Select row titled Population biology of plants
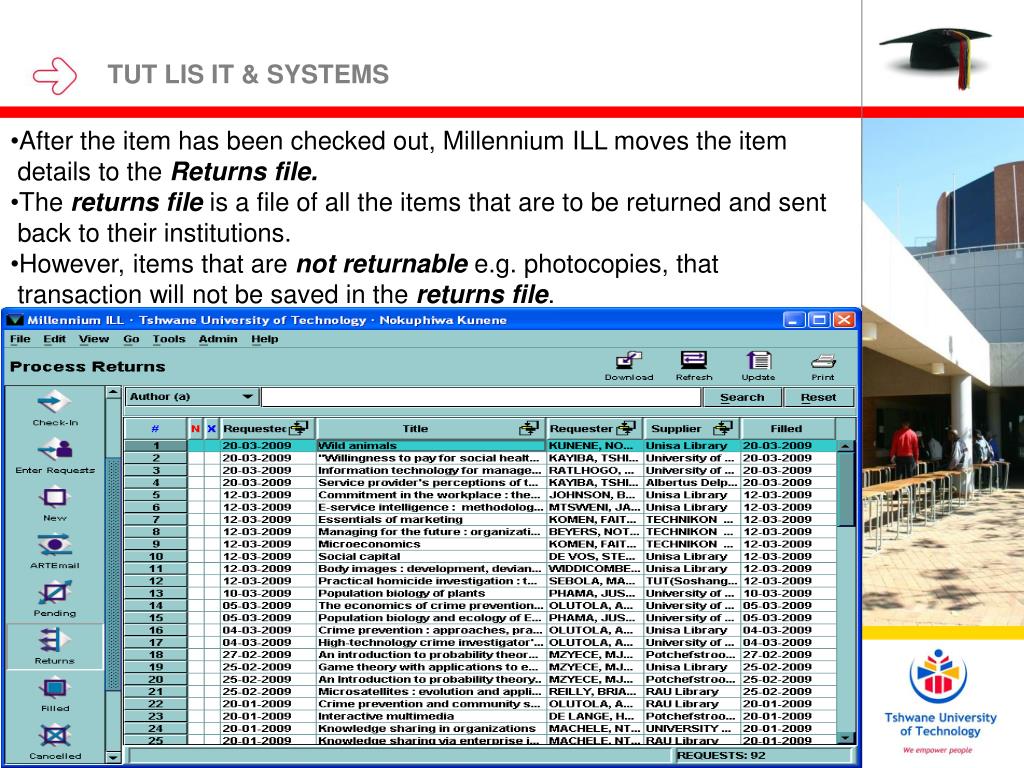The width and height of the screenshot is (1024, 768). [x=481, y=593]
